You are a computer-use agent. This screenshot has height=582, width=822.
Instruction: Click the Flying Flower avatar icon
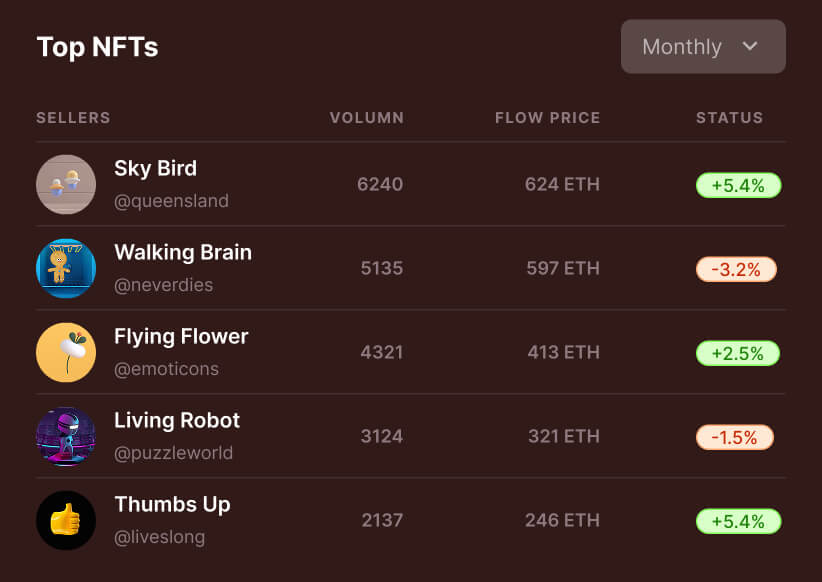(x=66, y=352)
